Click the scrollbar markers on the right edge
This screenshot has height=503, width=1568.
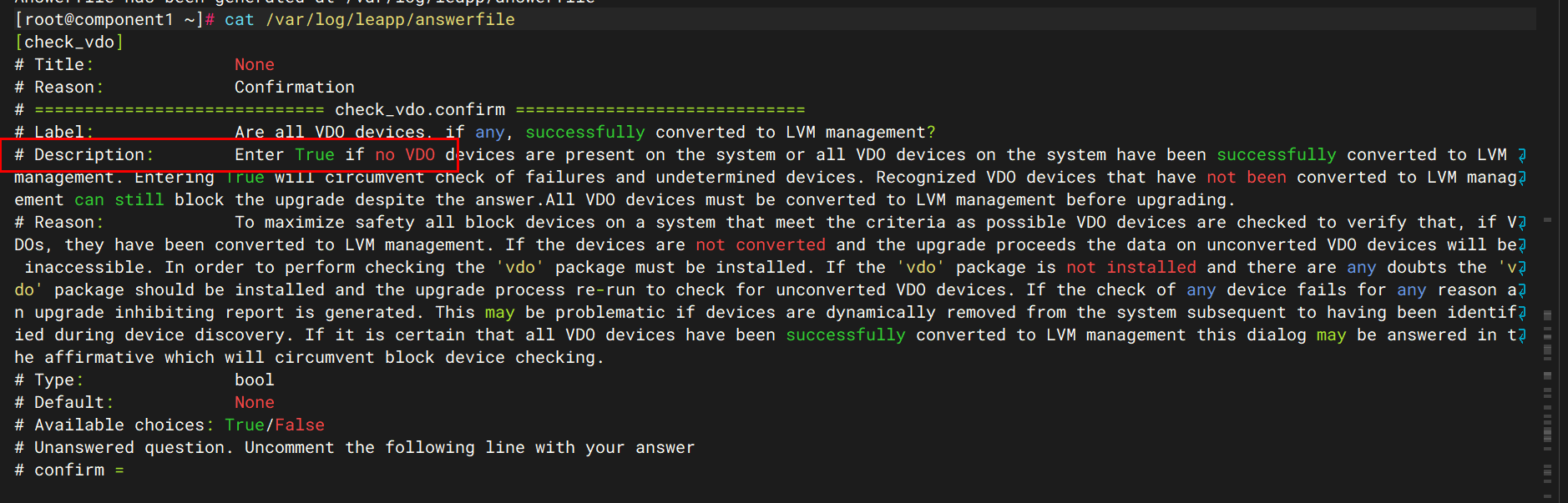pyautogui.click(x=1547, y=375)
